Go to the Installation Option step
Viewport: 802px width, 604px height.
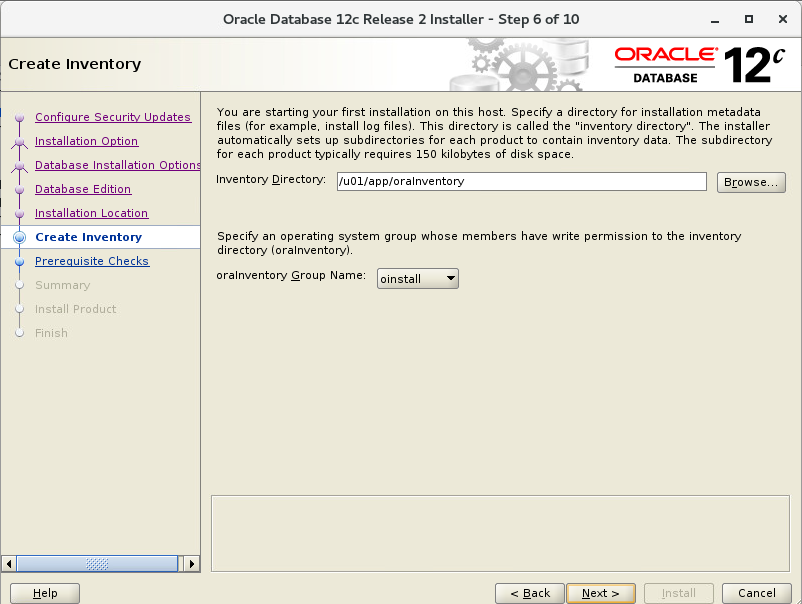pyautogui.click(x=86, y=141)
